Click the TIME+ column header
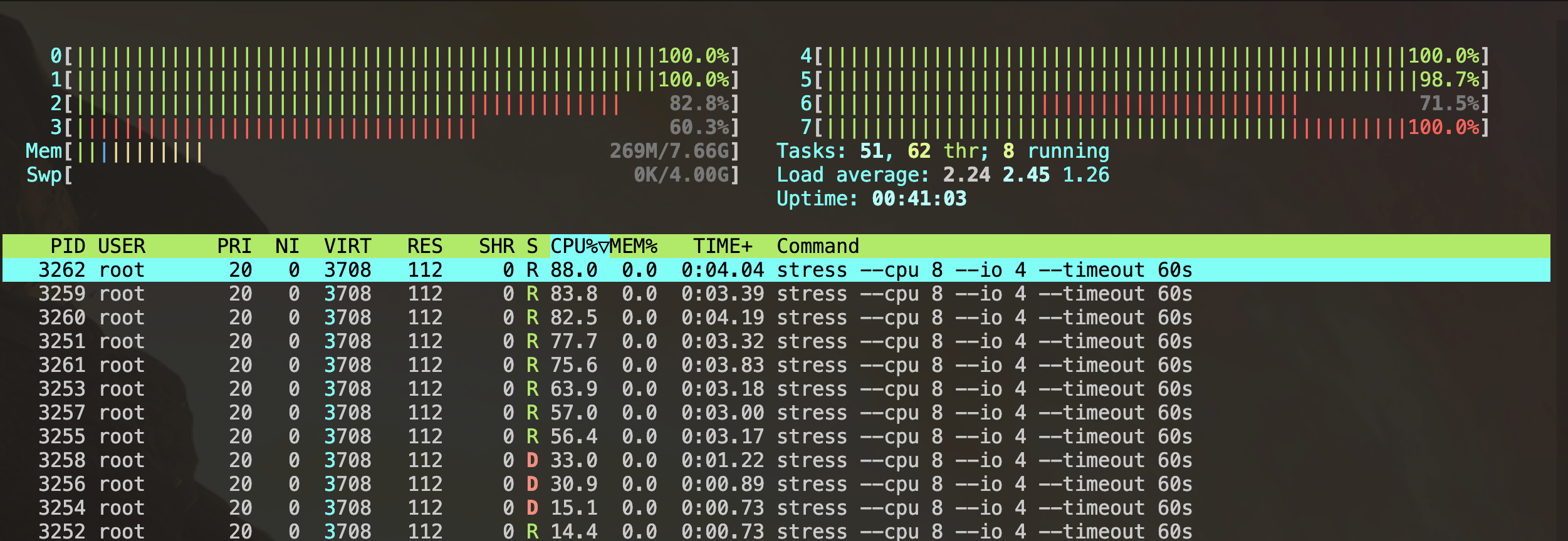 tap(722, 246)
